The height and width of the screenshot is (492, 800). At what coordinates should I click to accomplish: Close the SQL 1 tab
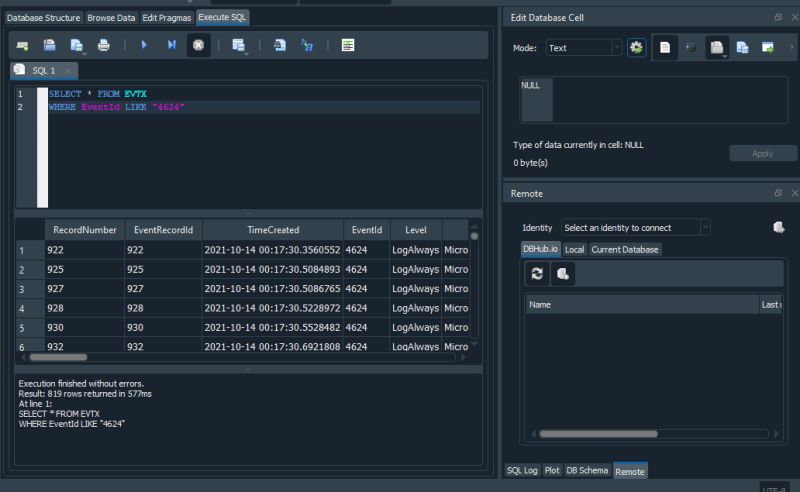coord(68,70)
